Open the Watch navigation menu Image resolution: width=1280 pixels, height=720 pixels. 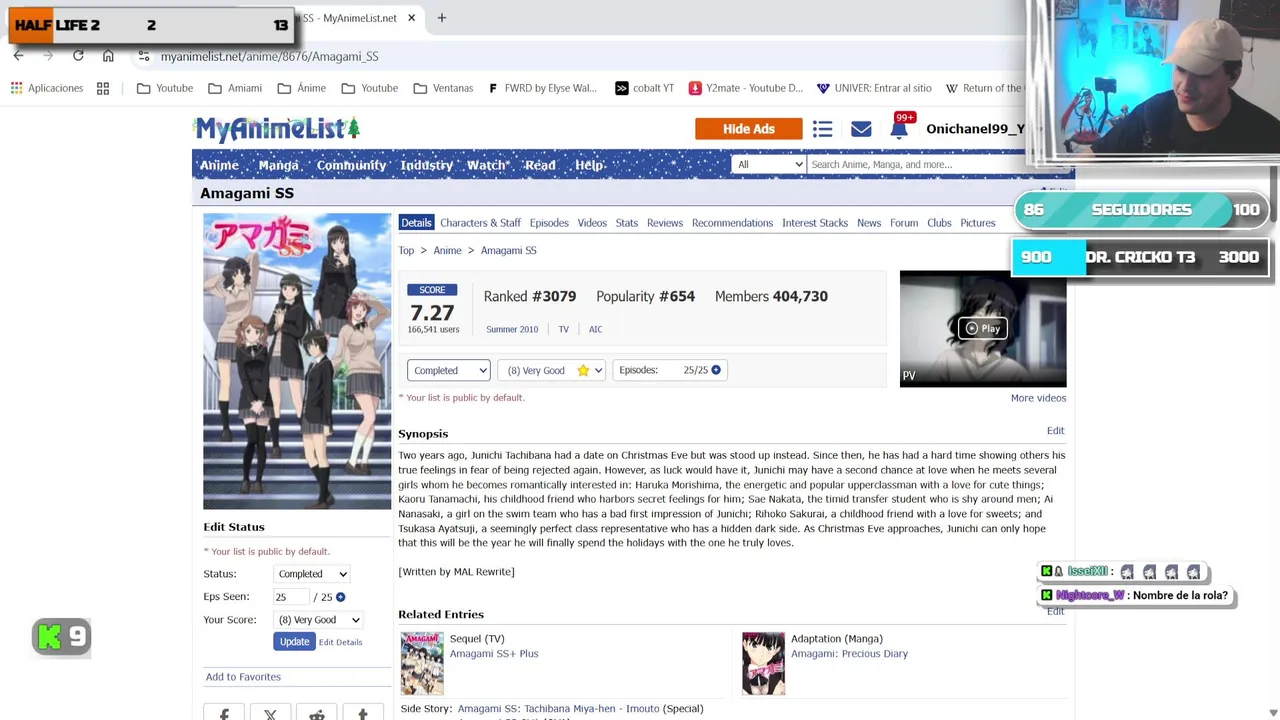(x=486, y=165)
